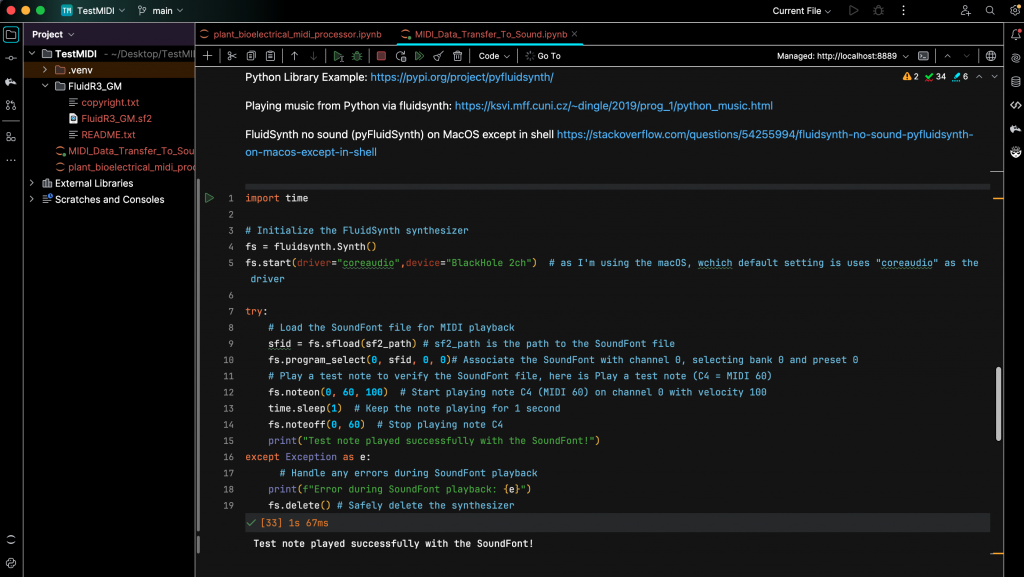Open the pypi.org pyfluidsynth link
The image size is (1024, 577).
(462, 77)
